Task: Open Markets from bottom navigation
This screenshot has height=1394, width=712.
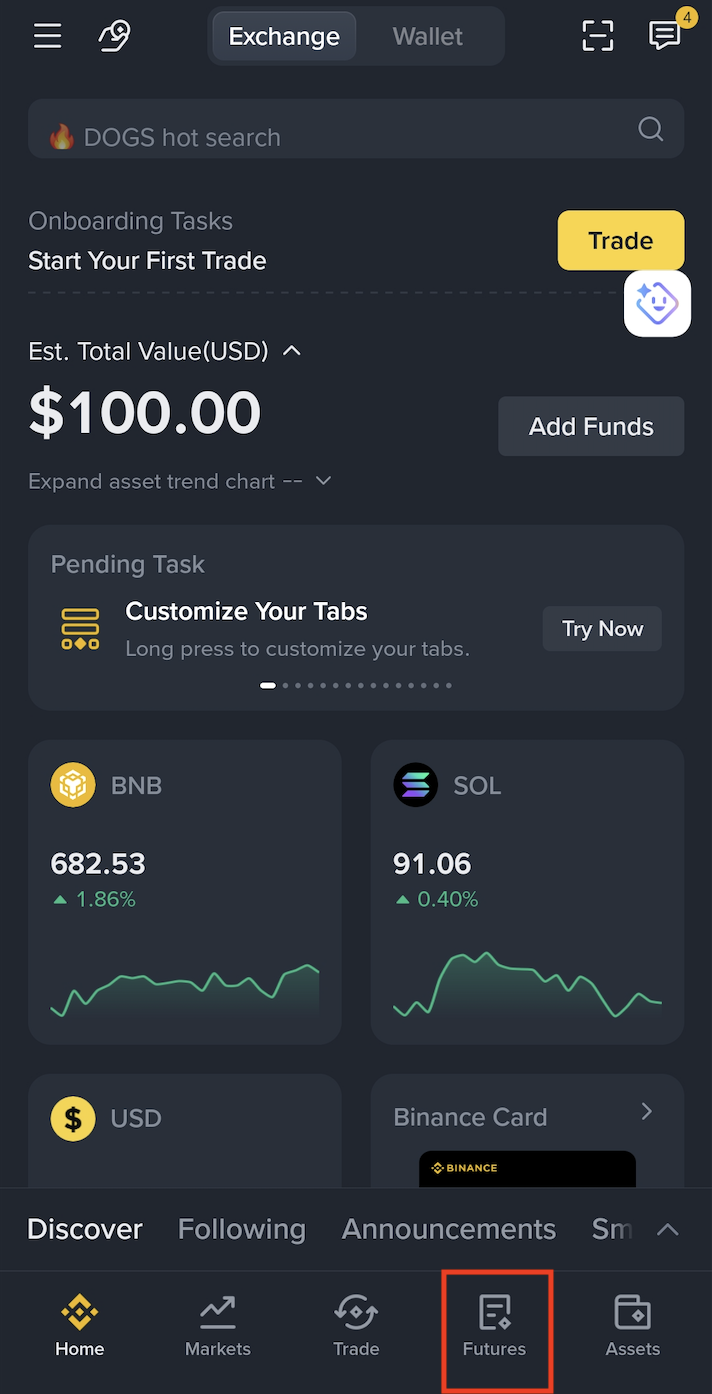Action: pos(218,1327)
